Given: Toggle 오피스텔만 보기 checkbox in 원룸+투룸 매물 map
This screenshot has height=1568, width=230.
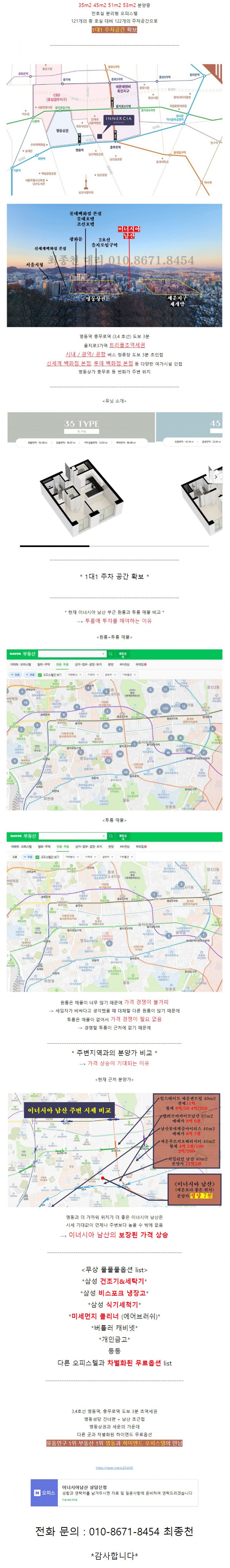Looking at the screenshot, I should tap(40, 674).
